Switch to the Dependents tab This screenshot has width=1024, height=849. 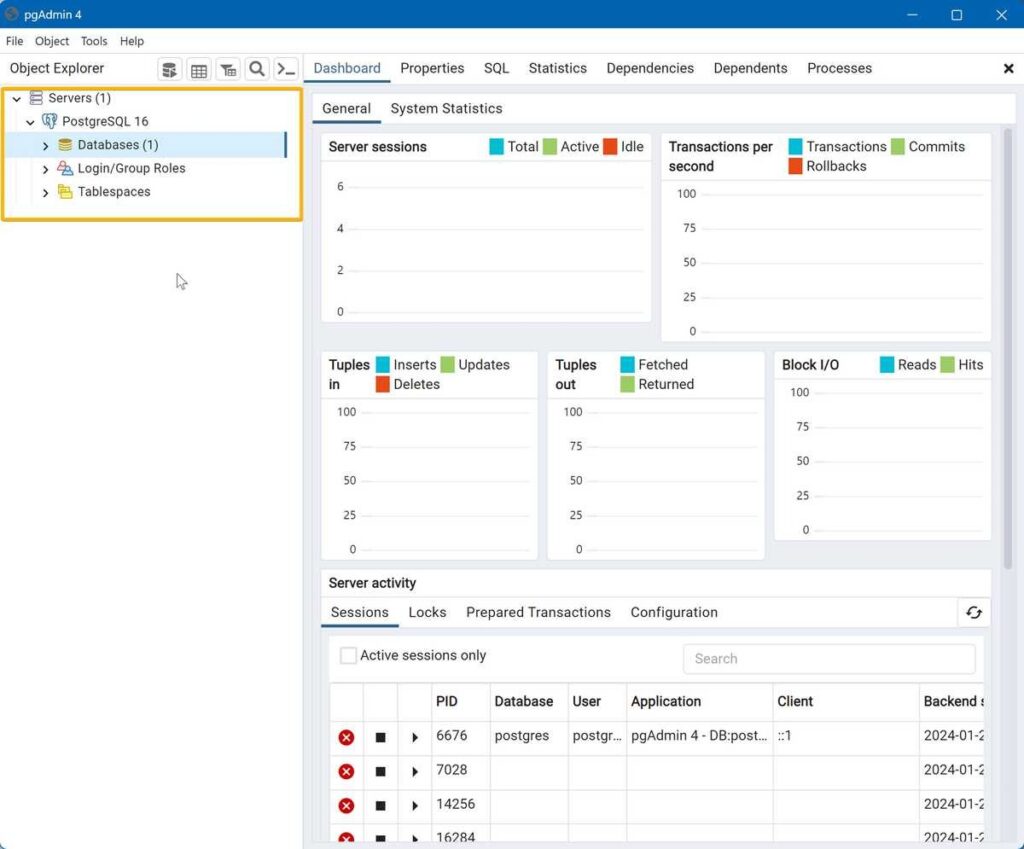pyautogui.click(x=750, y=69)
